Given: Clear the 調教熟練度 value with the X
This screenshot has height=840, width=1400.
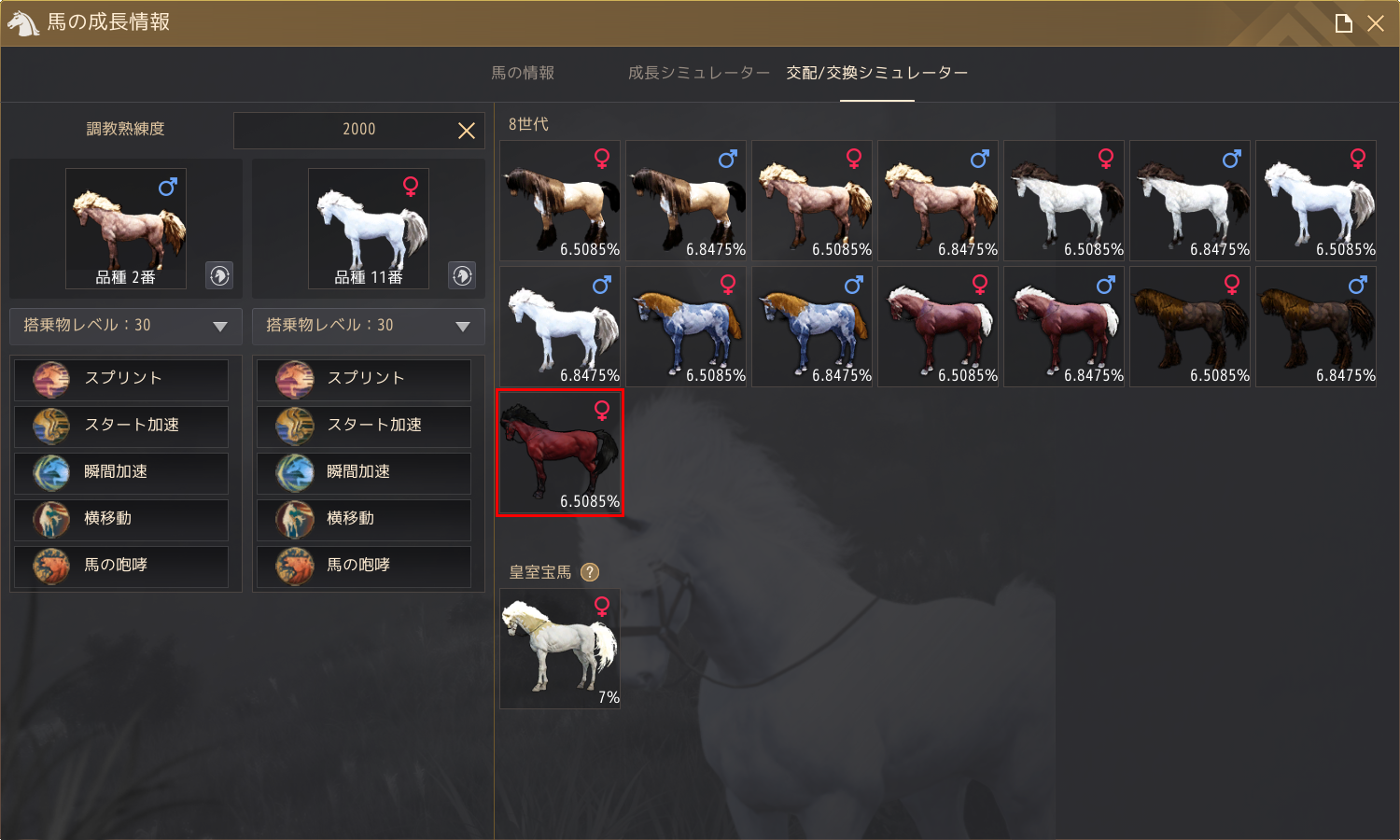Looking at the screenshot, I should (467, 131).
